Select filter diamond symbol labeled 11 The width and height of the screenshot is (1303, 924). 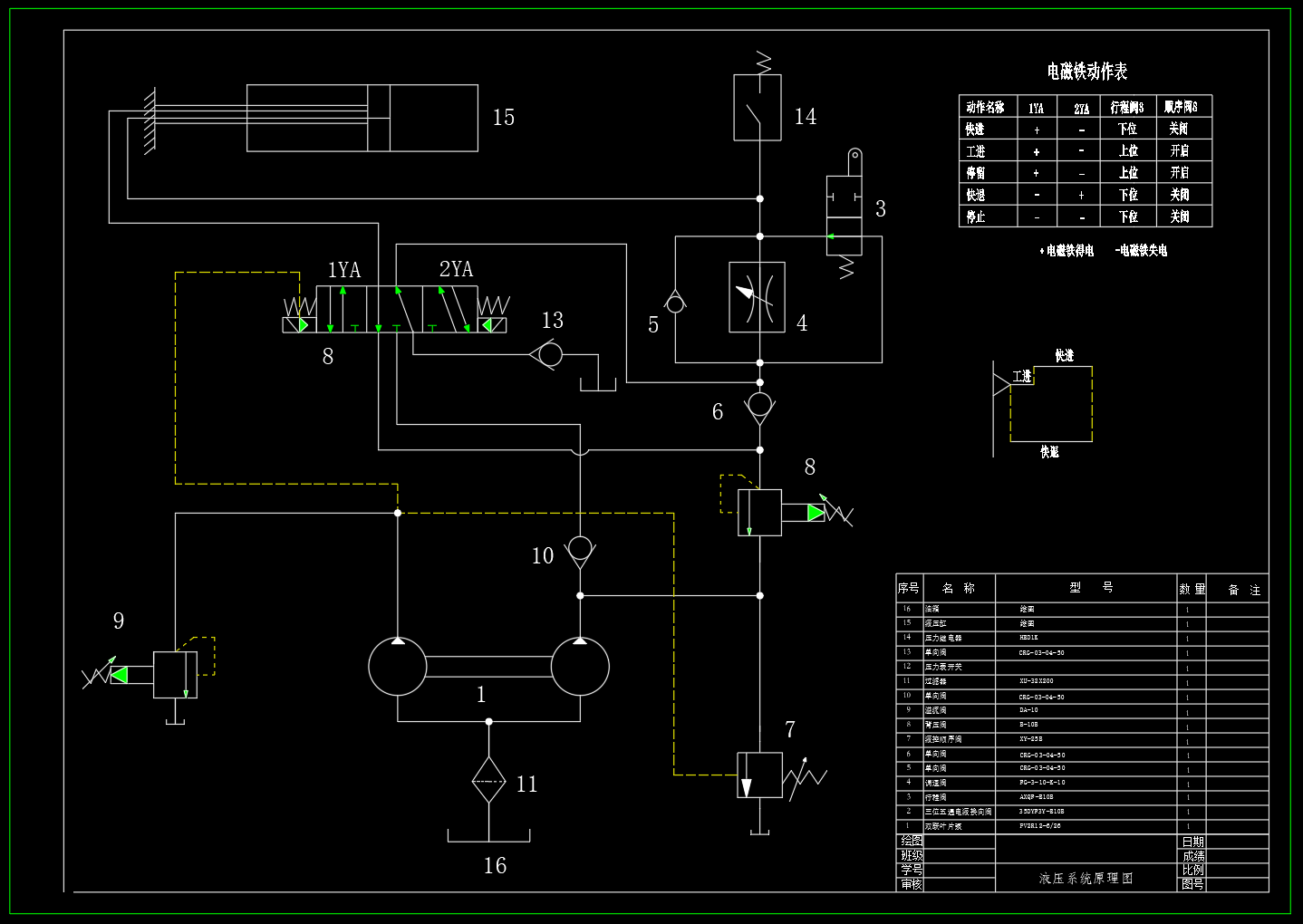pyautogui.click(x=488, y=780)
